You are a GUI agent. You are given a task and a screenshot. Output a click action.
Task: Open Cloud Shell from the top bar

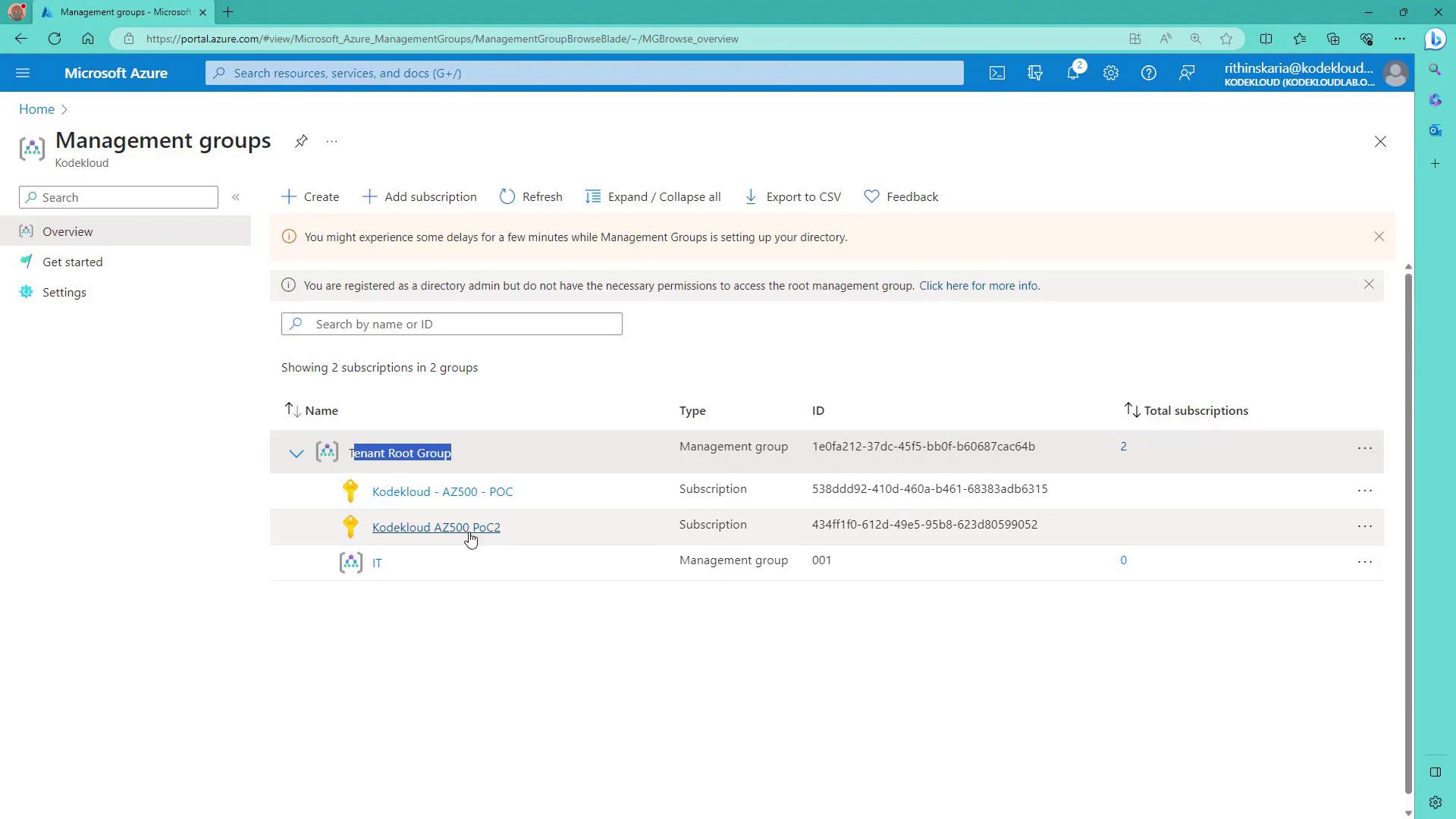(x=997, y=73)
